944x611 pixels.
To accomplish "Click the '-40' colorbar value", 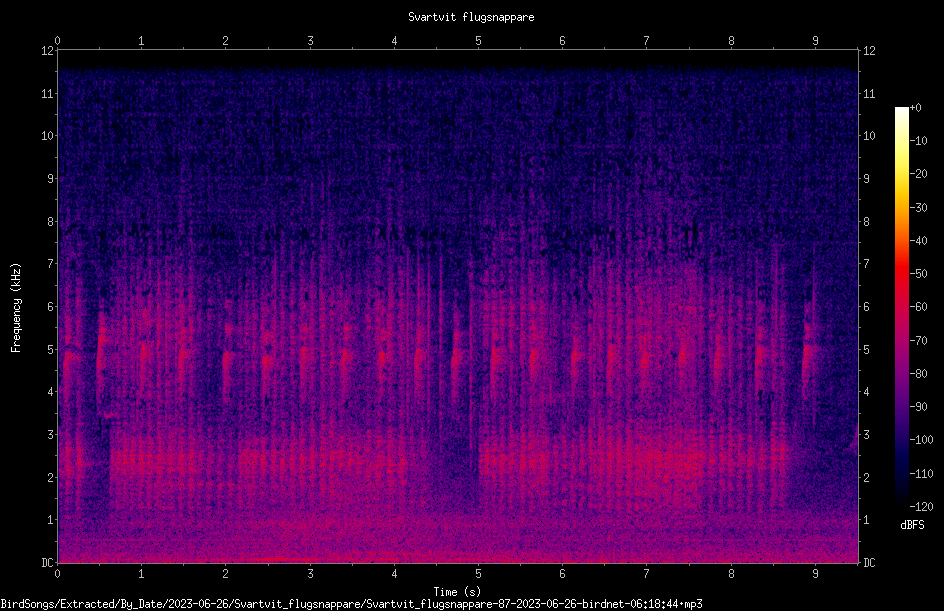I will (918, 241).
